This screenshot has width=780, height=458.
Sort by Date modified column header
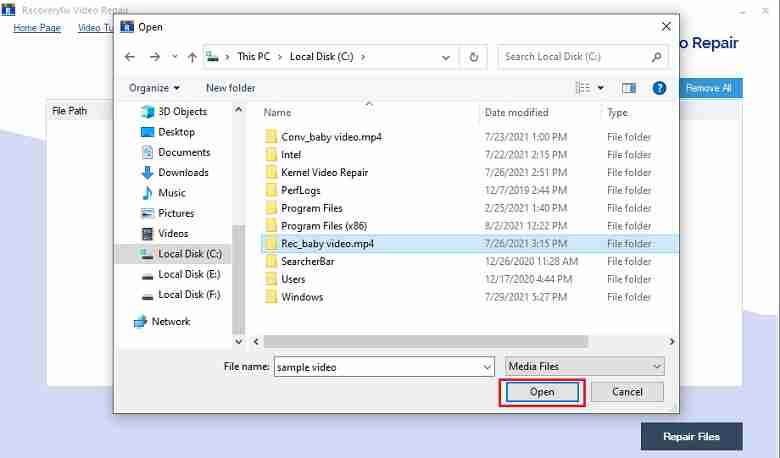[x=516, y=113]
